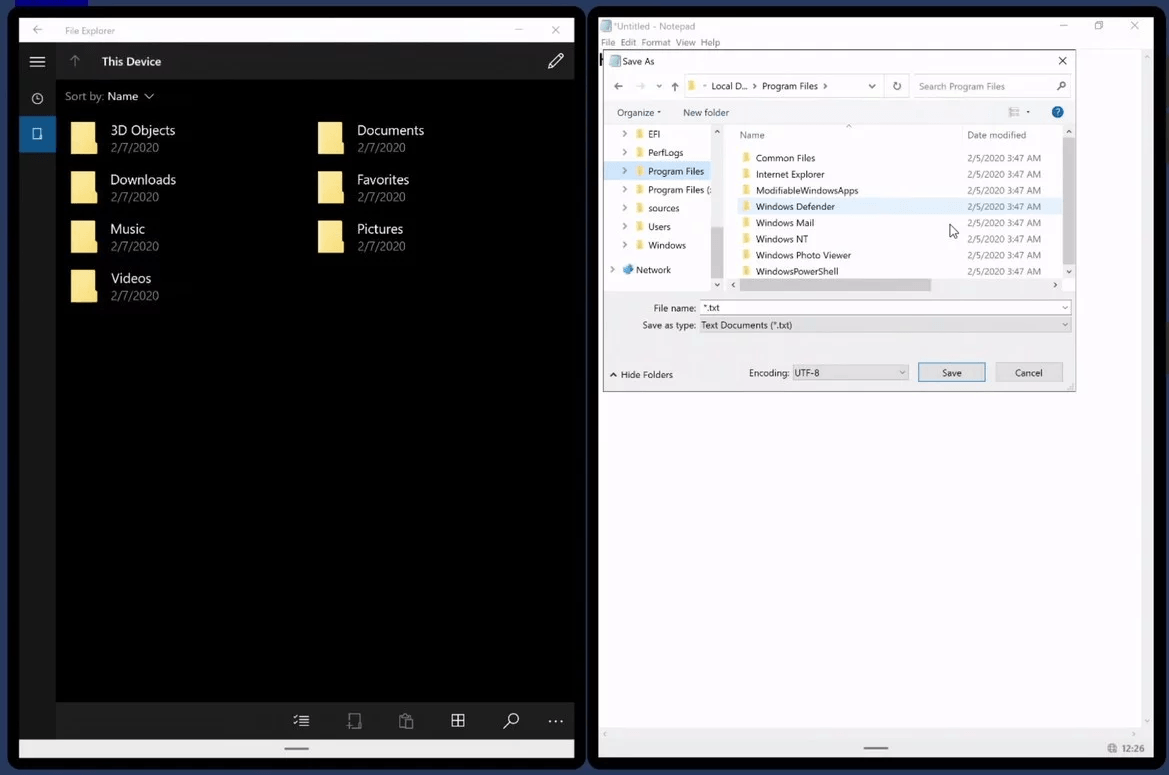This screenshot has width=1169, height=775.
Task: Open the three-dots more options menu
Action: pos(556,721)
